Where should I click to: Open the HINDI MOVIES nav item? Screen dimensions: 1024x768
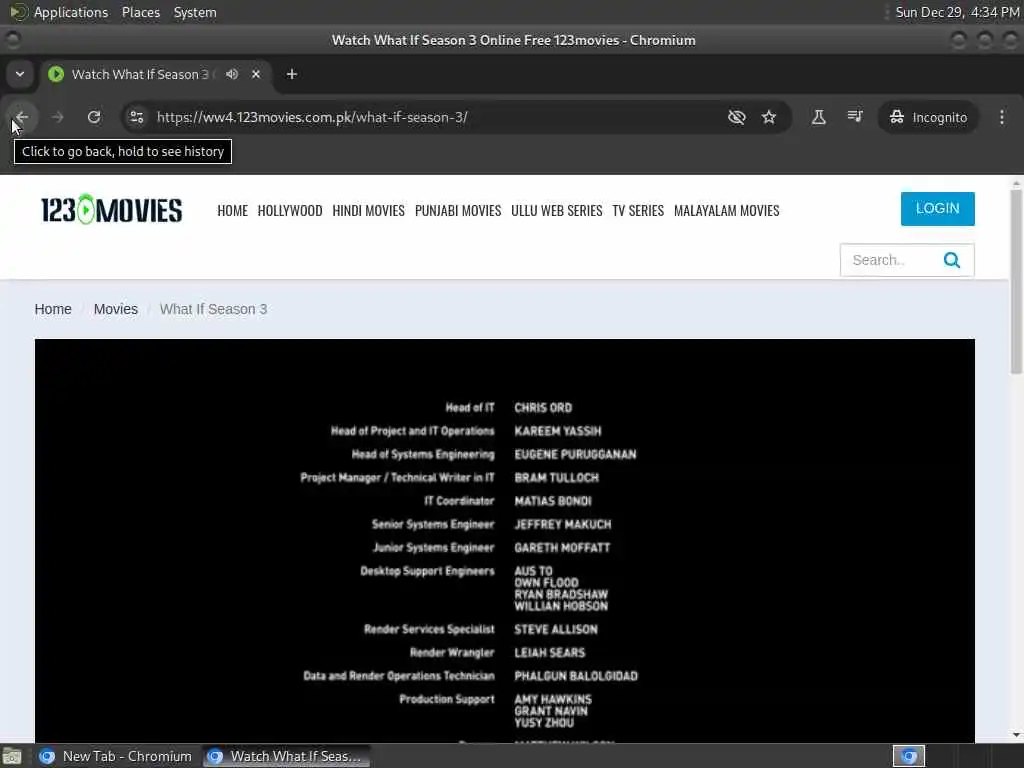[x=368, y=211]
